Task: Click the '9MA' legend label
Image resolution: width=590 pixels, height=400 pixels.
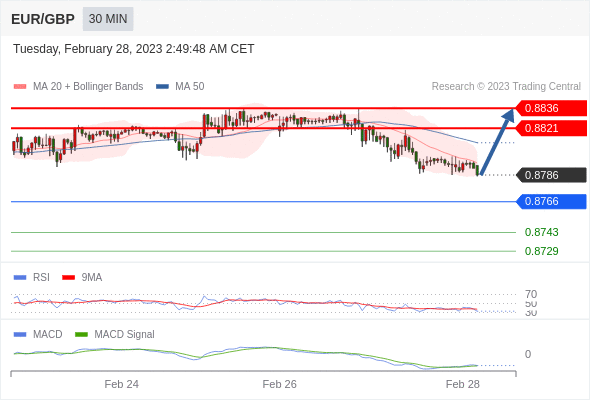Action: point(92,278)
